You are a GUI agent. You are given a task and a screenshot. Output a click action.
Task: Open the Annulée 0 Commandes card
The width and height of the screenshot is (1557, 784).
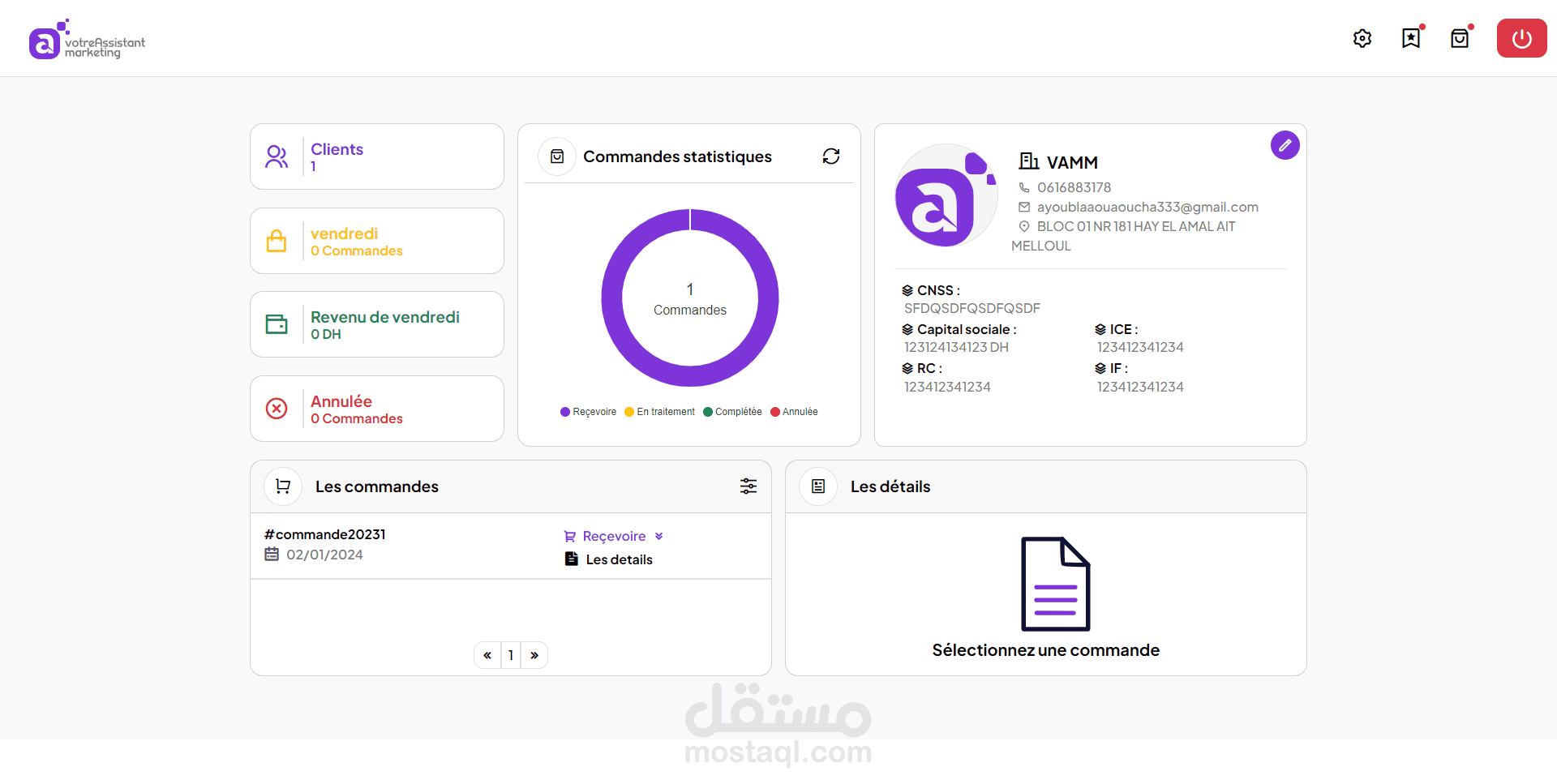[x=377, y=409]
